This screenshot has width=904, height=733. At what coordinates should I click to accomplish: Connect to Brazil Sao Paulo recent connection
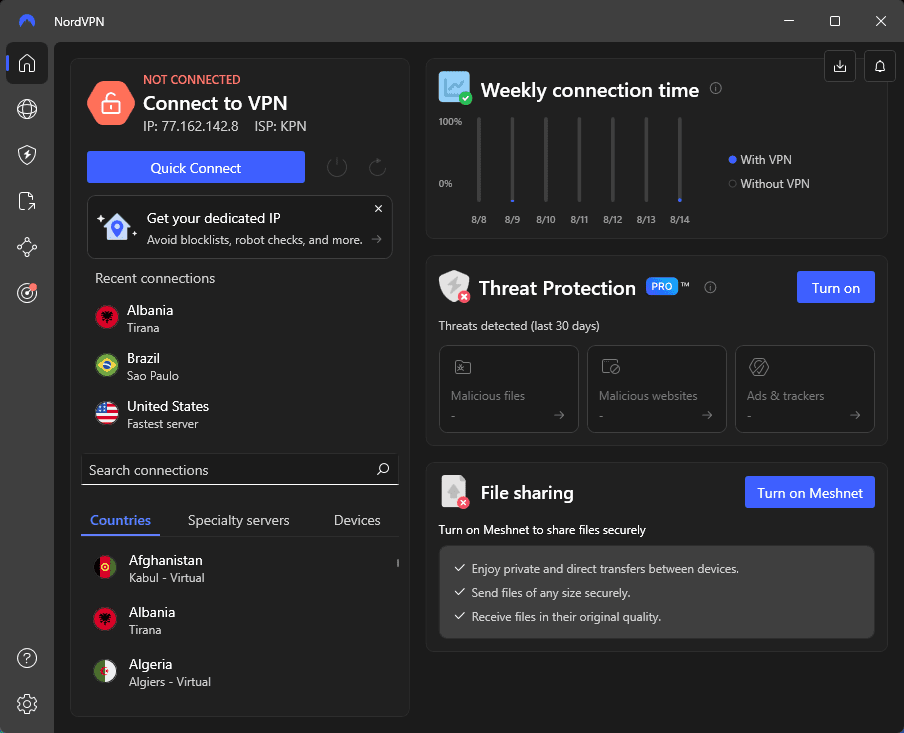[240, 366]
